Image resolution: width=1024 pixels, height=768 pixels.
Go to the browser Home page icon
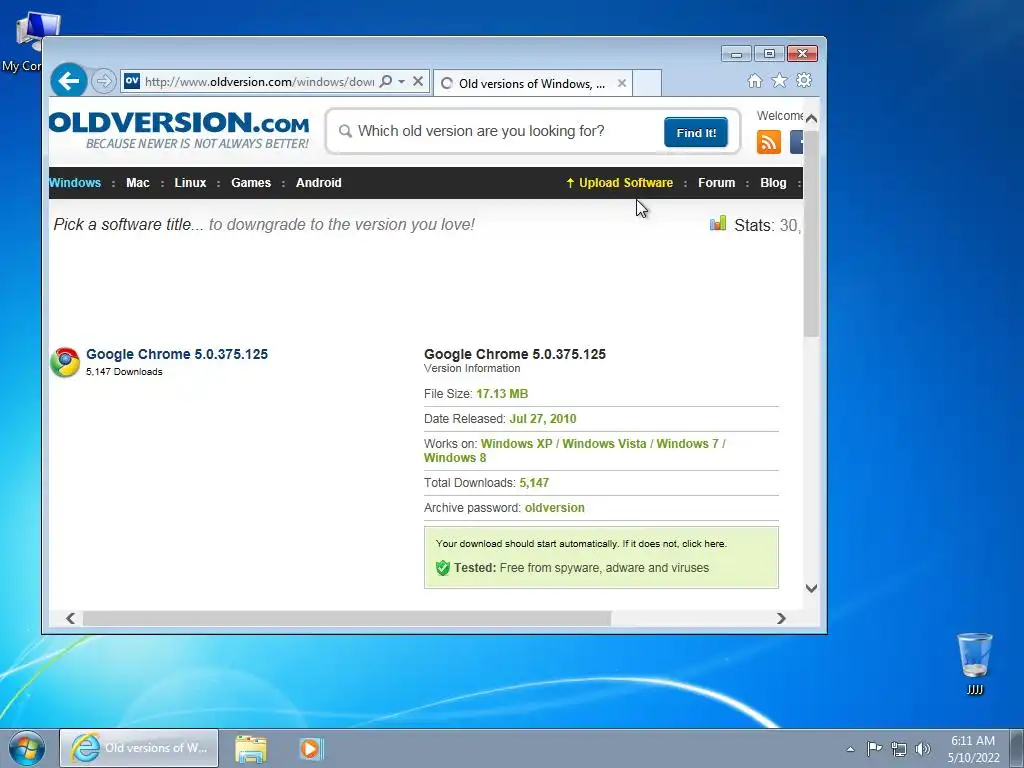coord(755,81)
